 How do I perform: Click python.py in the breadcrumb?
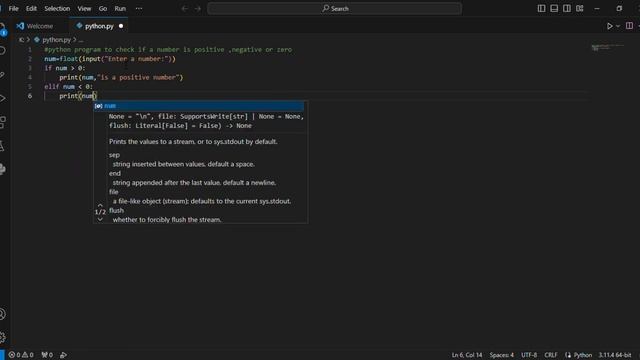coord(57,40)
